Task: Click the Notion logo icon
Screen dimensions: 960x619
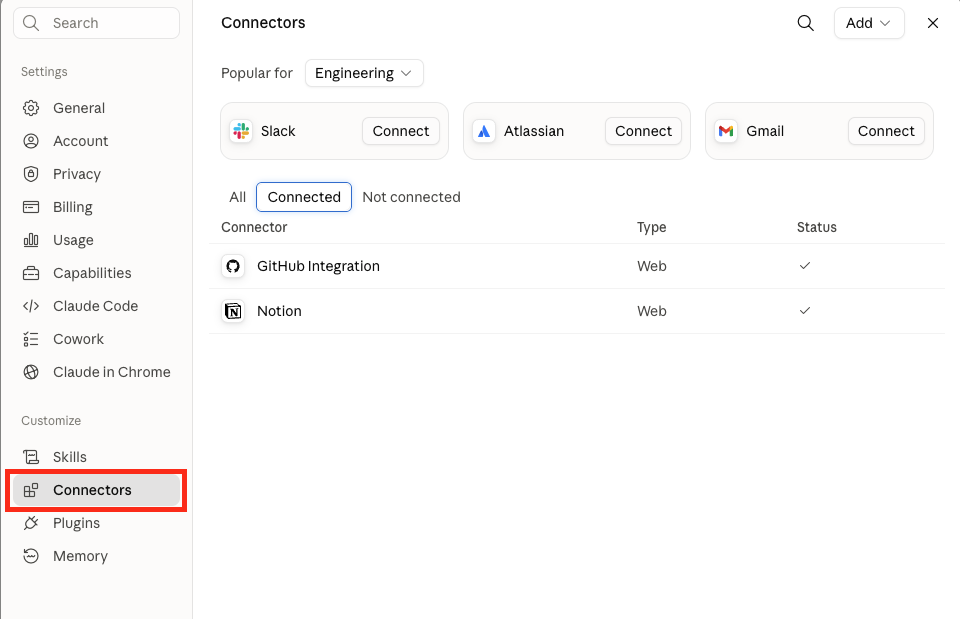Action: pyautogui.click(x=233, y=311)
